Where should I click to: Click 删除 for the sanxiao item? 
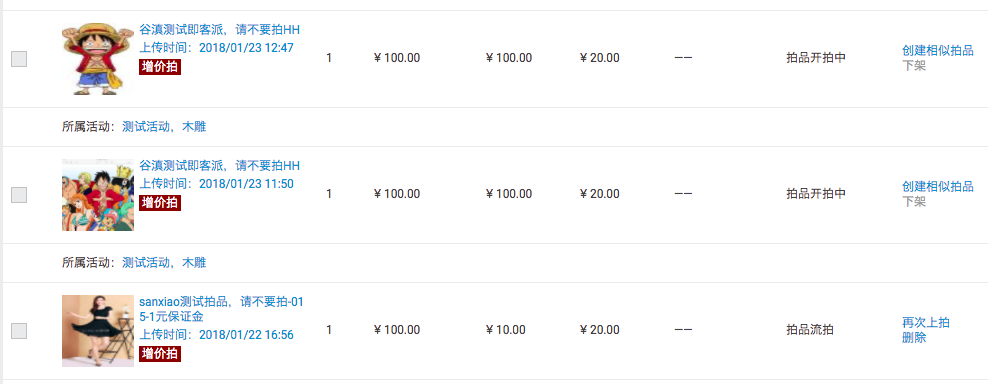pos(914,338)
